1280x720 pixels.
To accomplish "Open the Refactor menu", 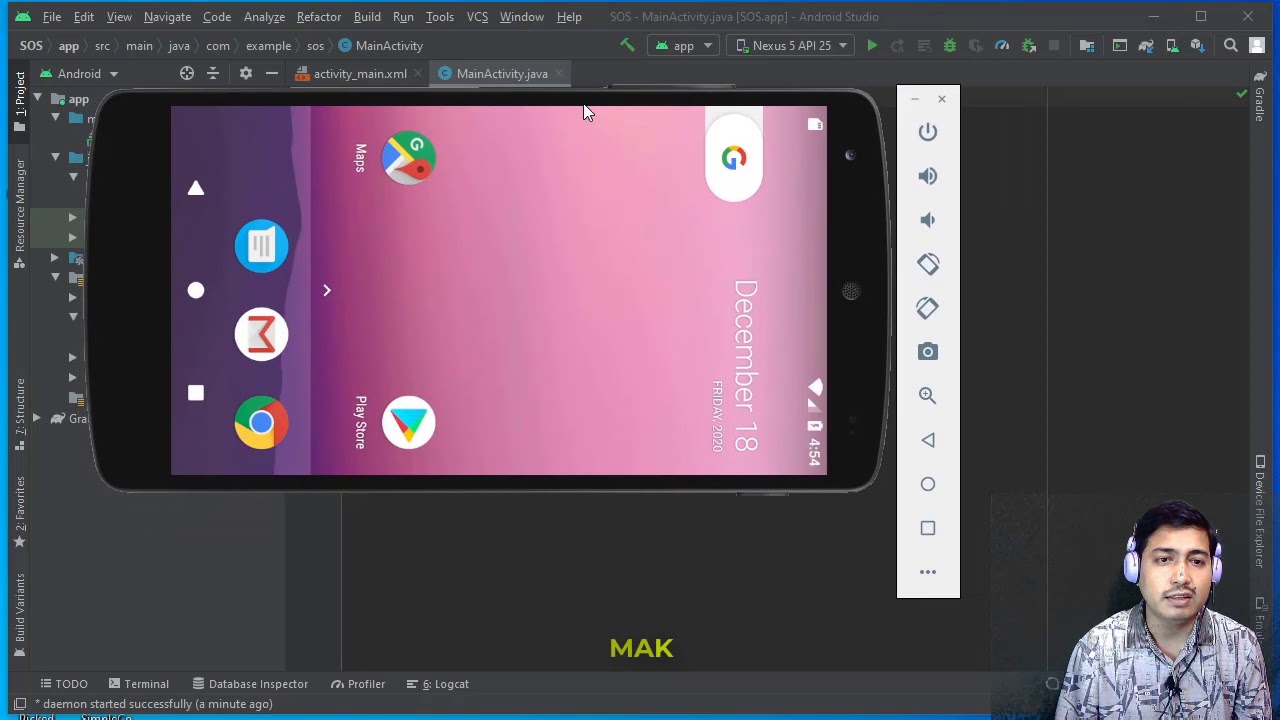I will 319,17.
